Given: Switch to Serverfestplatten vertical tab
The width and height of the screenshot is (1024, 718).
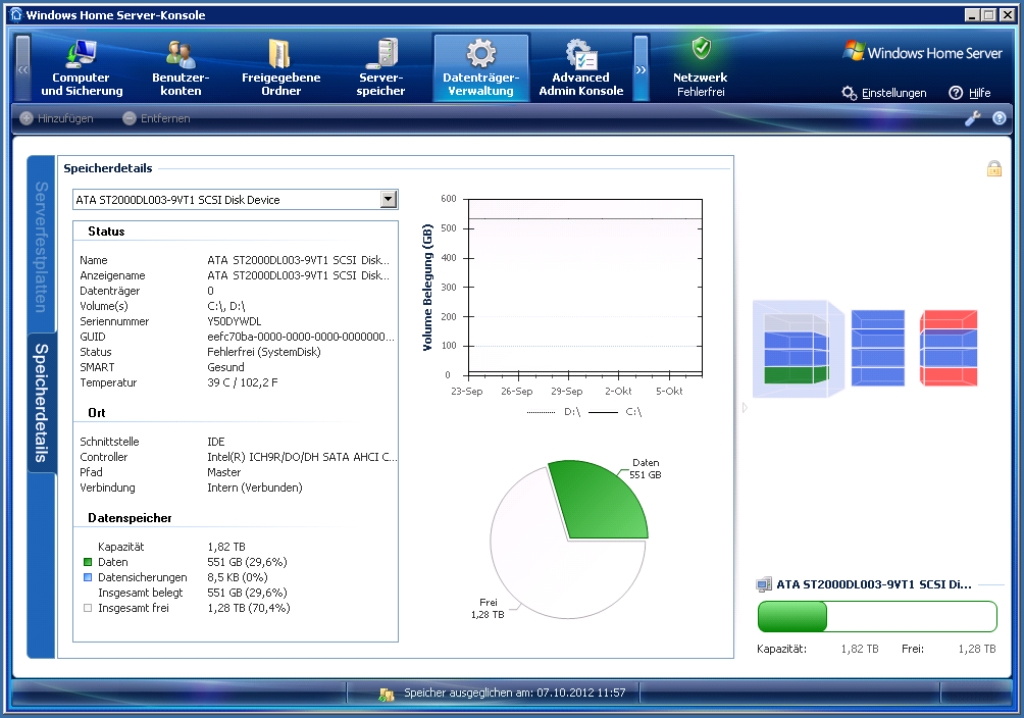Looking at the screenshot, I should coord(41,246).
